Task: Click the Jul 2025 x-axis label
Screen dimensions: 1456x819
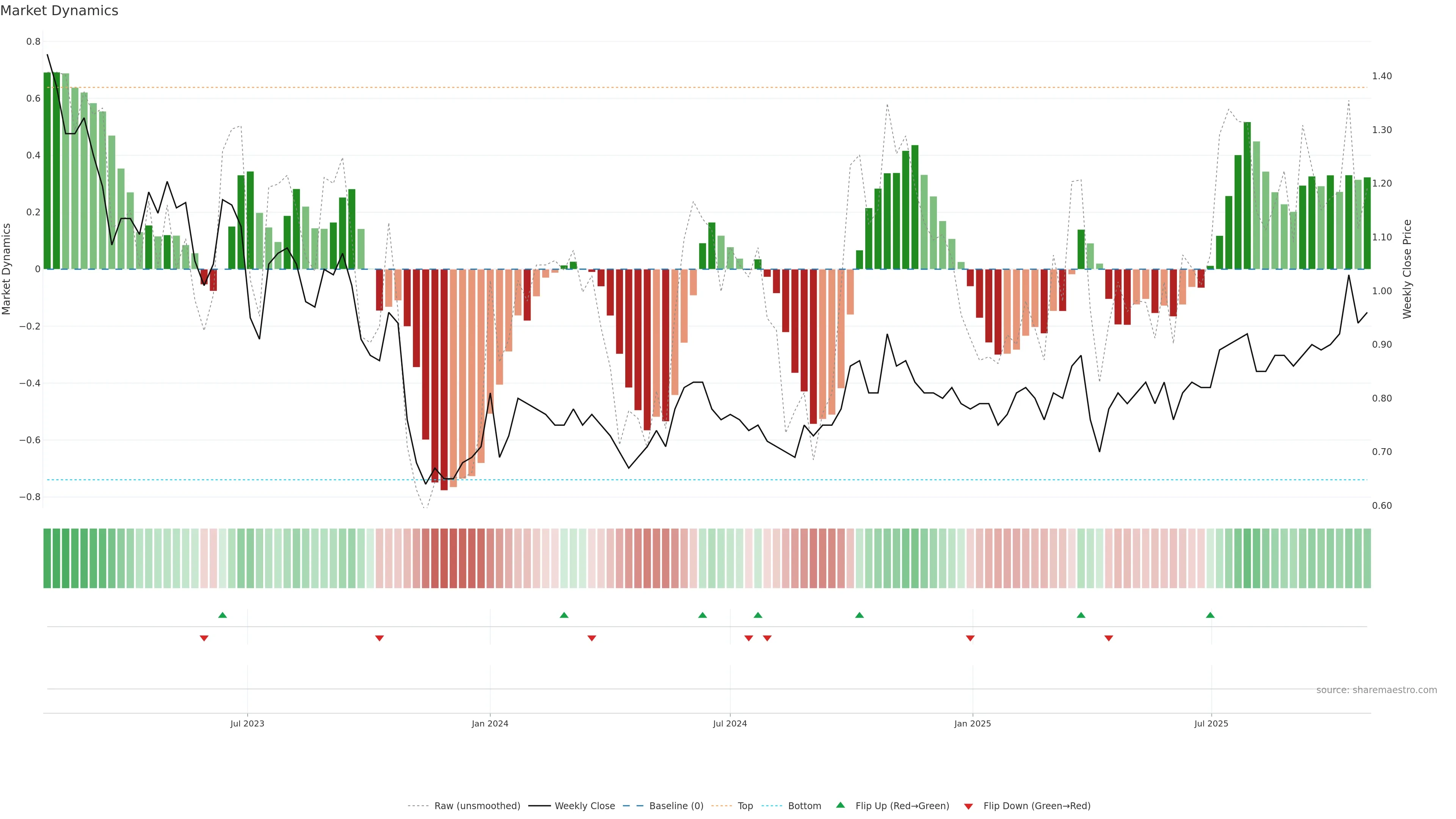Action: 1211,723
